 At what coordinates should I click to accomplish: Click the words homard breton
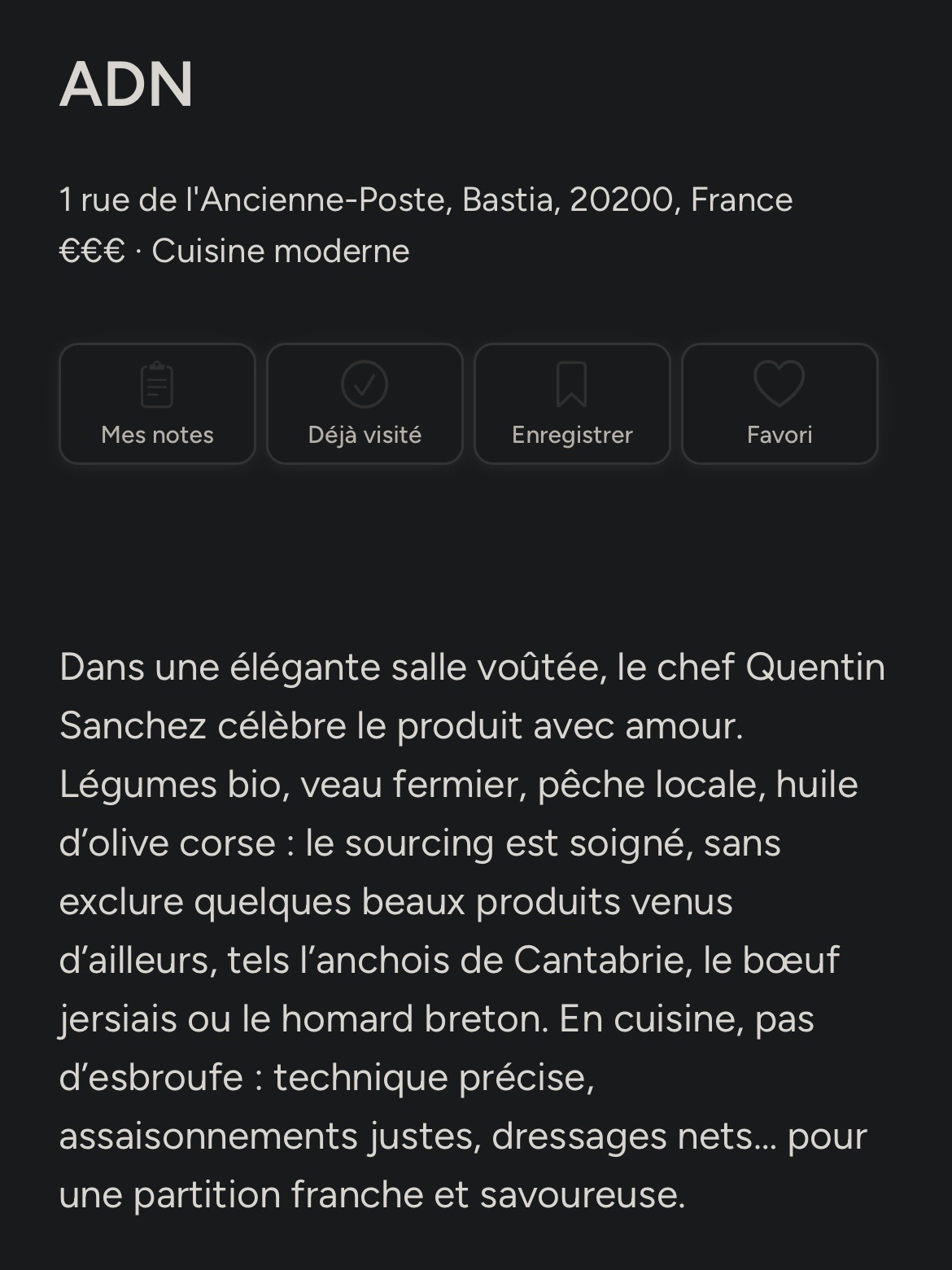[x=414, y=1018]
